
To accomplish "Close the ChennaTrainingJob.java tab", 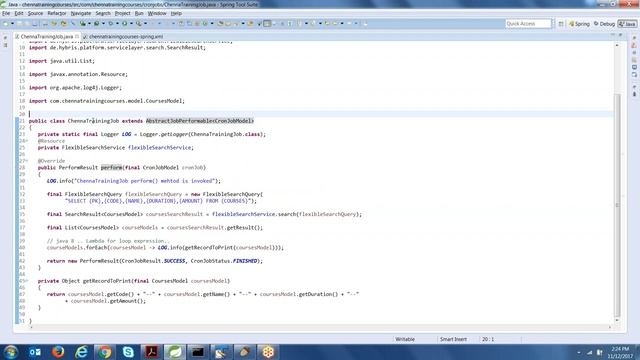I will coord(77,36).
